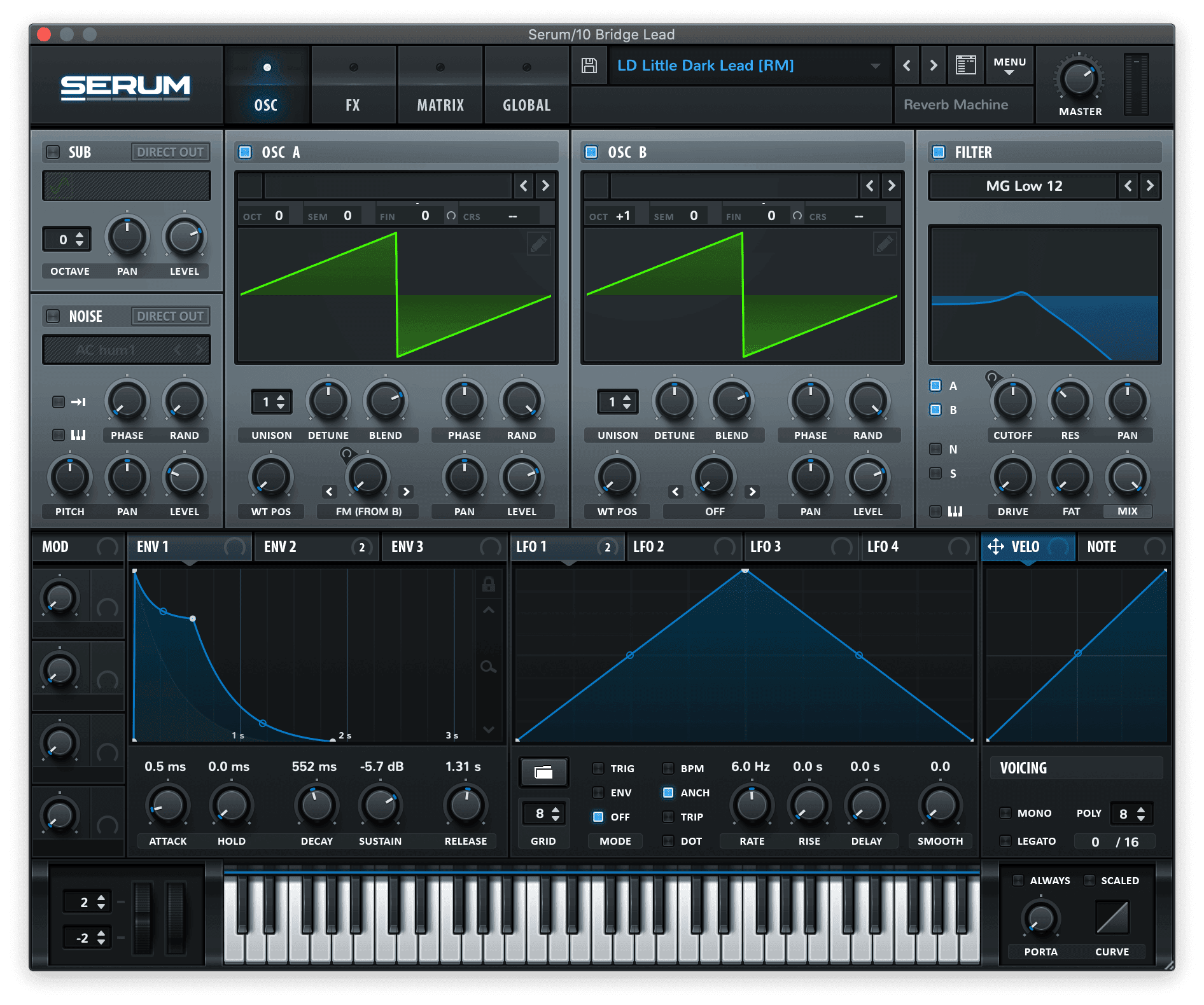
Task: Go to the previous preset arrow
Action: (x=907, y=66)
